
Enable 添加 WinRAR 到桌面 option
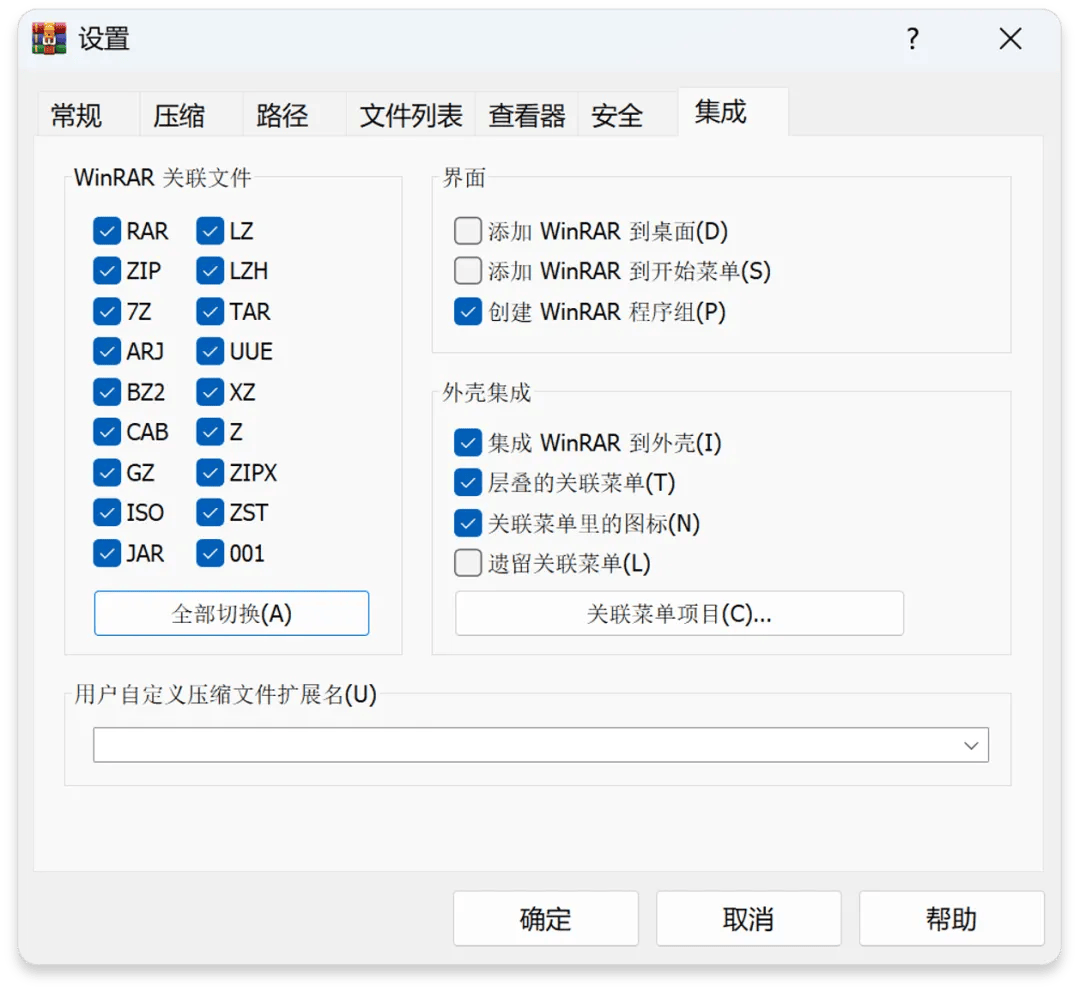point(468,232)
